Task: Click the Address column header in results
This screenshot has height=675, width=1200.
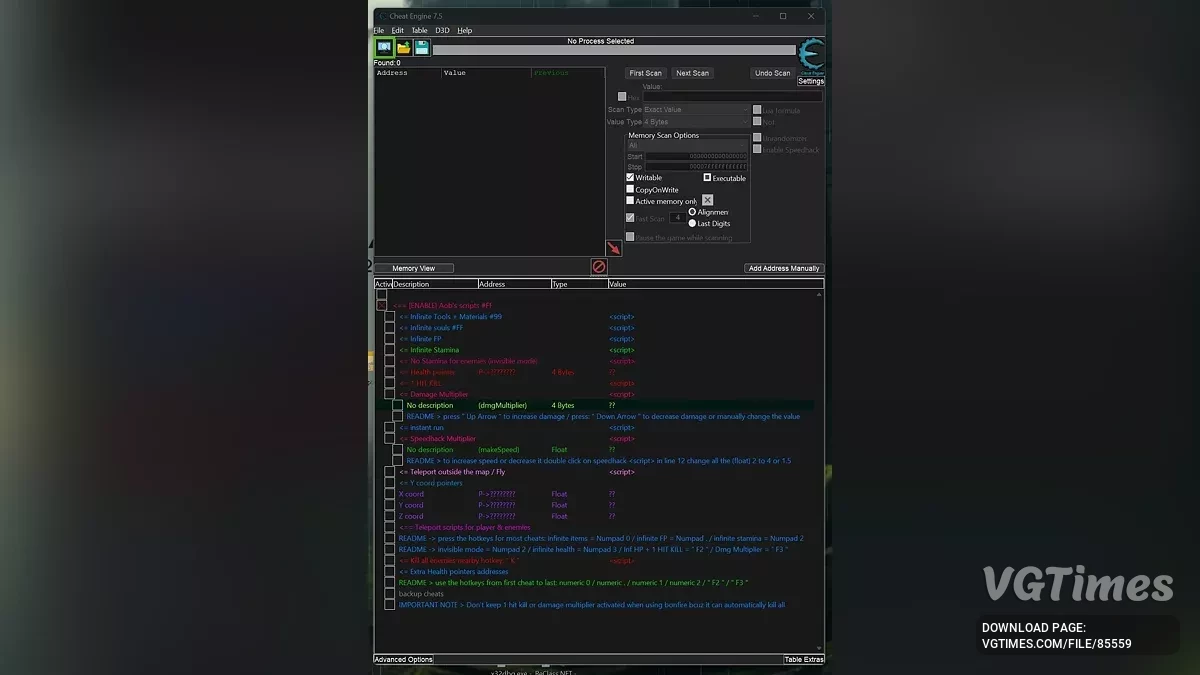Action: (x=408, y=73)
